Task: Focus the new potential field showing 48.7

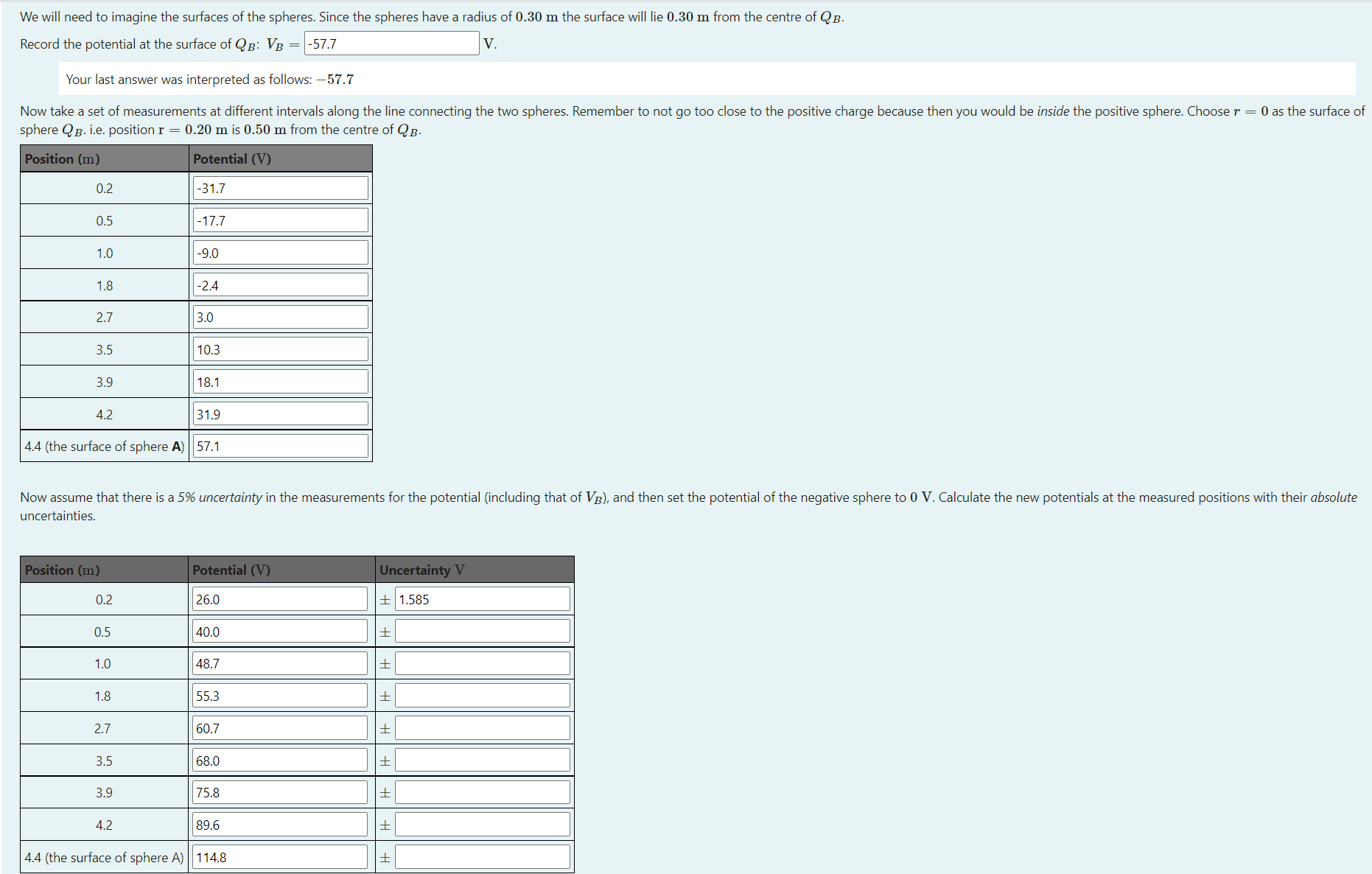Action: (280, 663)
